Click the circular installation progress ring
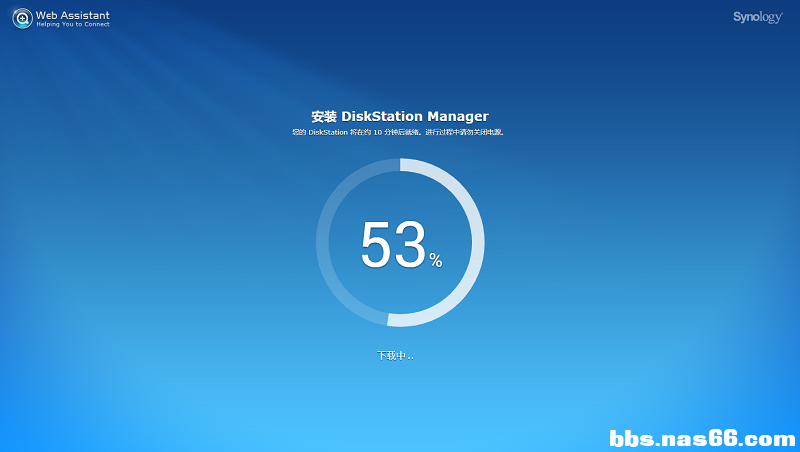 coord(400,242)
